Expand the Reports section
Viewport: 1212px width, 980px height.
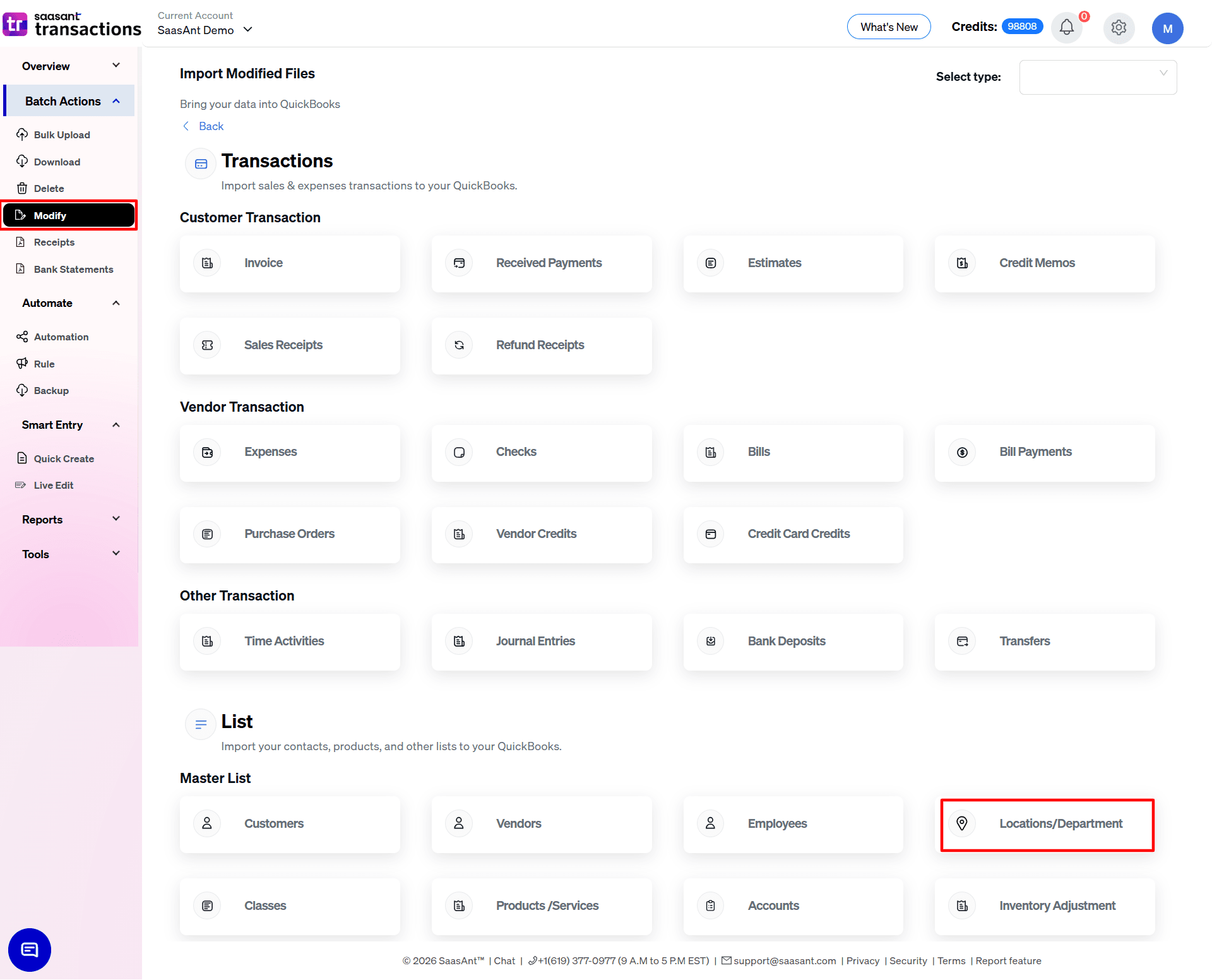[x=69, y=519]
